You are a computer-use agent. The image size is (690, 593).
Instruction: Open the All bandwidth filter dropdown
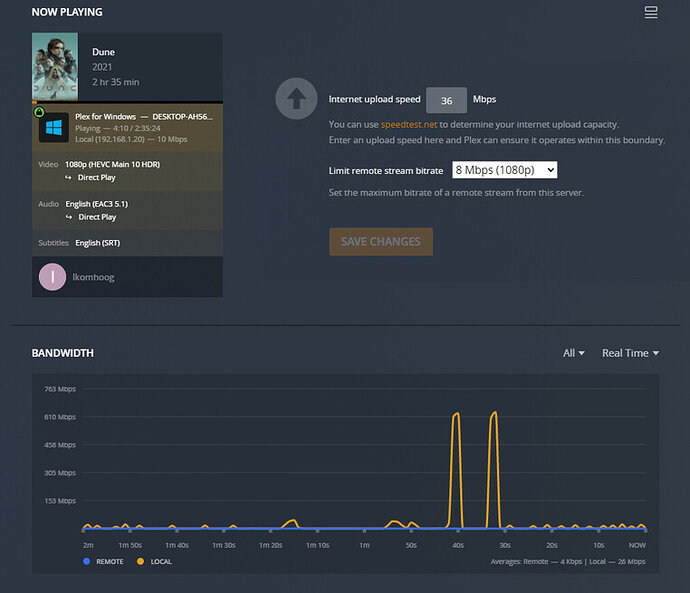(573, 353)
